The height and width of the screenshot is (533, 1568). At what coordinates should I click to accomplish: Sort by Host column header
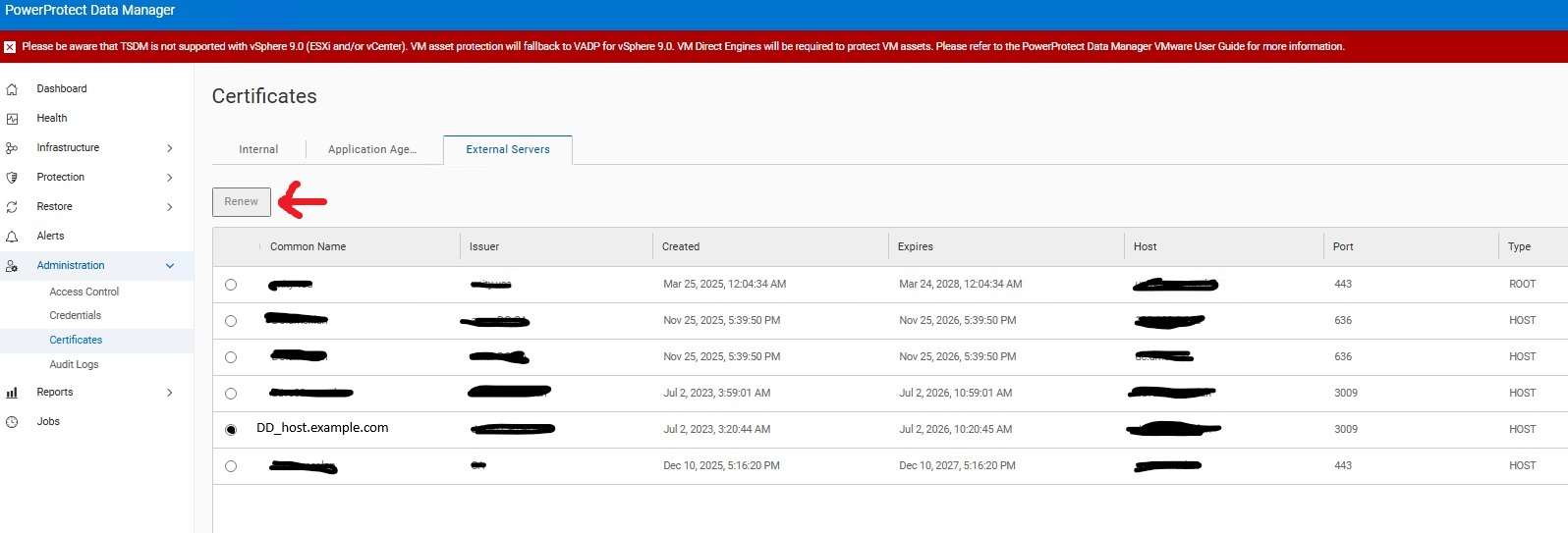[1146, 246]
